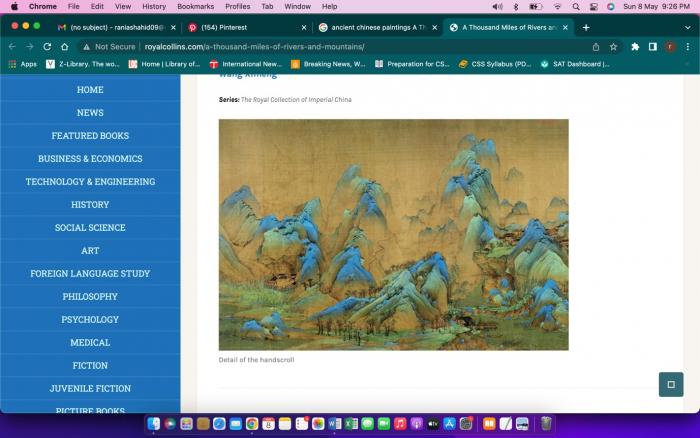This screenshot has height=438, width=700.
Task: Switch to the Gmail (no subject) tab
Action: [x=117, y=28]
